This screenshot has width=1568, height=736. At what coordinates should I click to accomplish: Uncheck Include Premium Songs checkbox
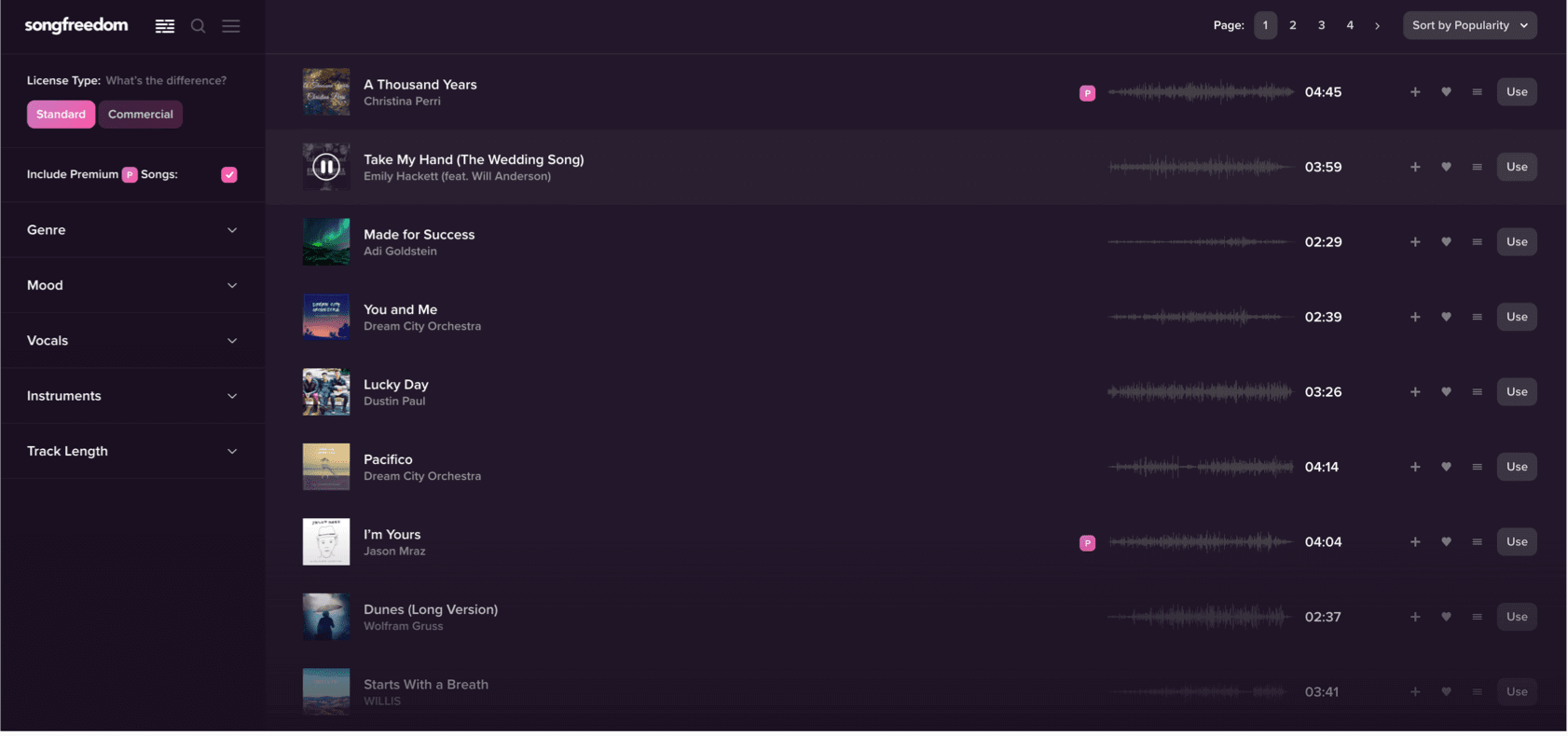(229, 174)
